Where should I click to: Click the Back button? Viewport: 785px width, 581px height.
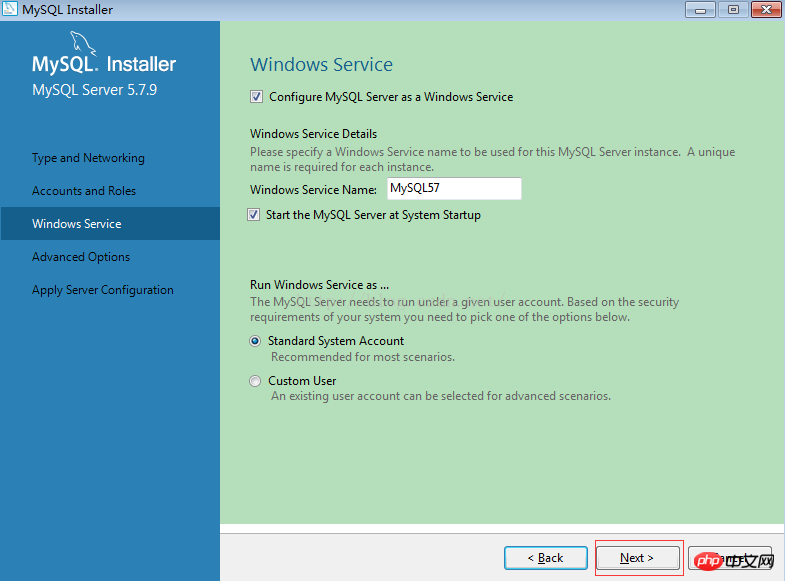tap(546, 557)
